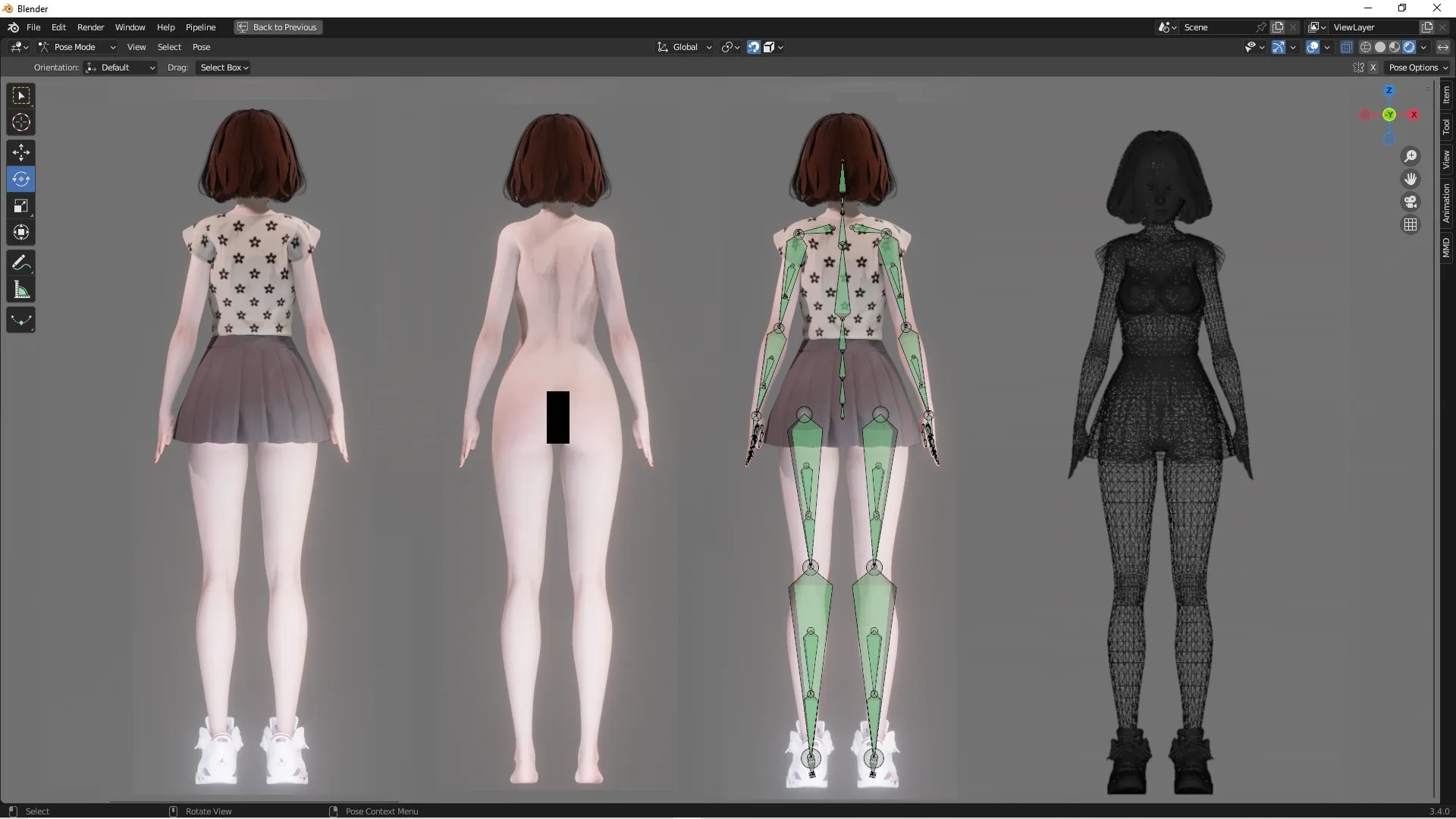The width and height of the screenshot is (1456, 819).
Task: Open the viewport View menu
Action: [x=136, y=47]
